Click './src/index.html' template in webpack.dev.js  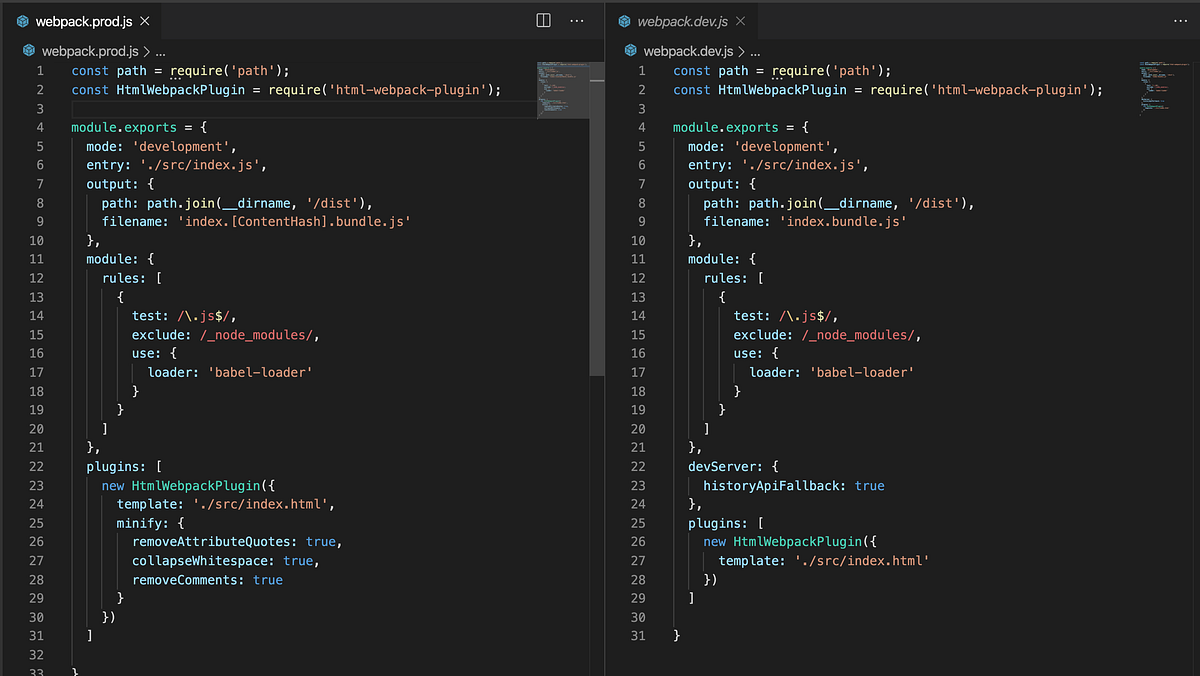coord(862,560)
